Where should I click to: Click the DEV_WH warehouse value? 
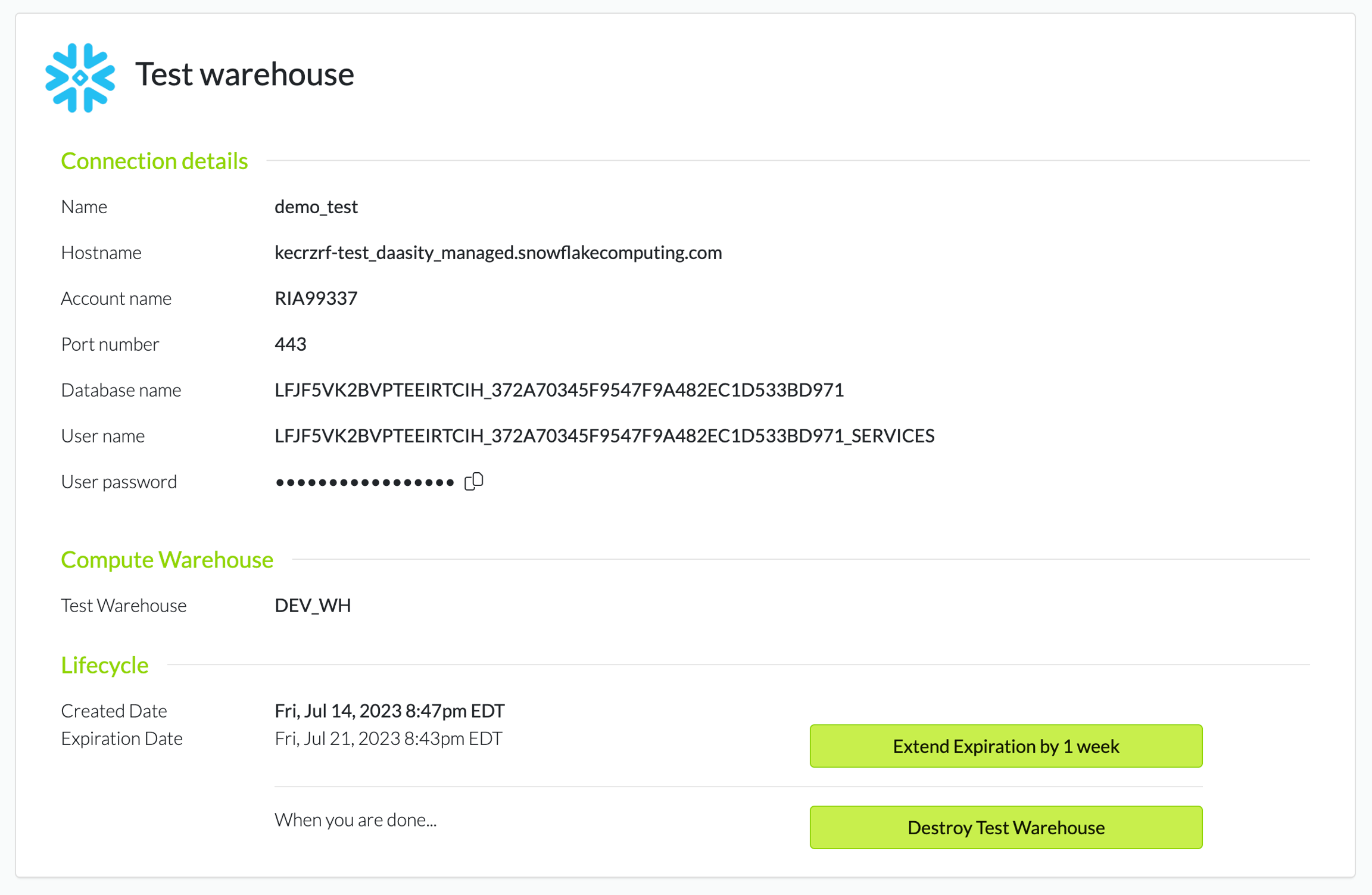(313, 606)
